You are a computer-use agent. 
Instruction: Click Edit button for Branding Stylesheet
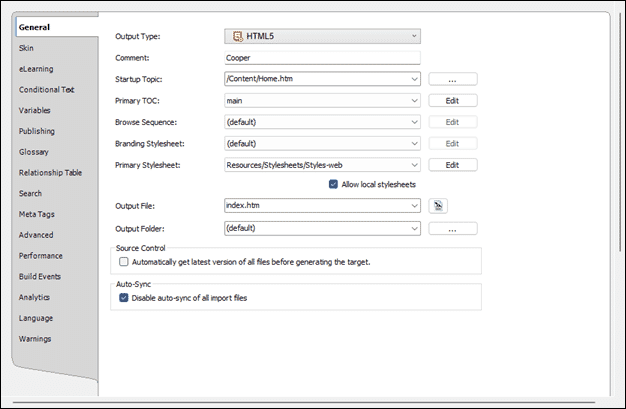point(453,144)
